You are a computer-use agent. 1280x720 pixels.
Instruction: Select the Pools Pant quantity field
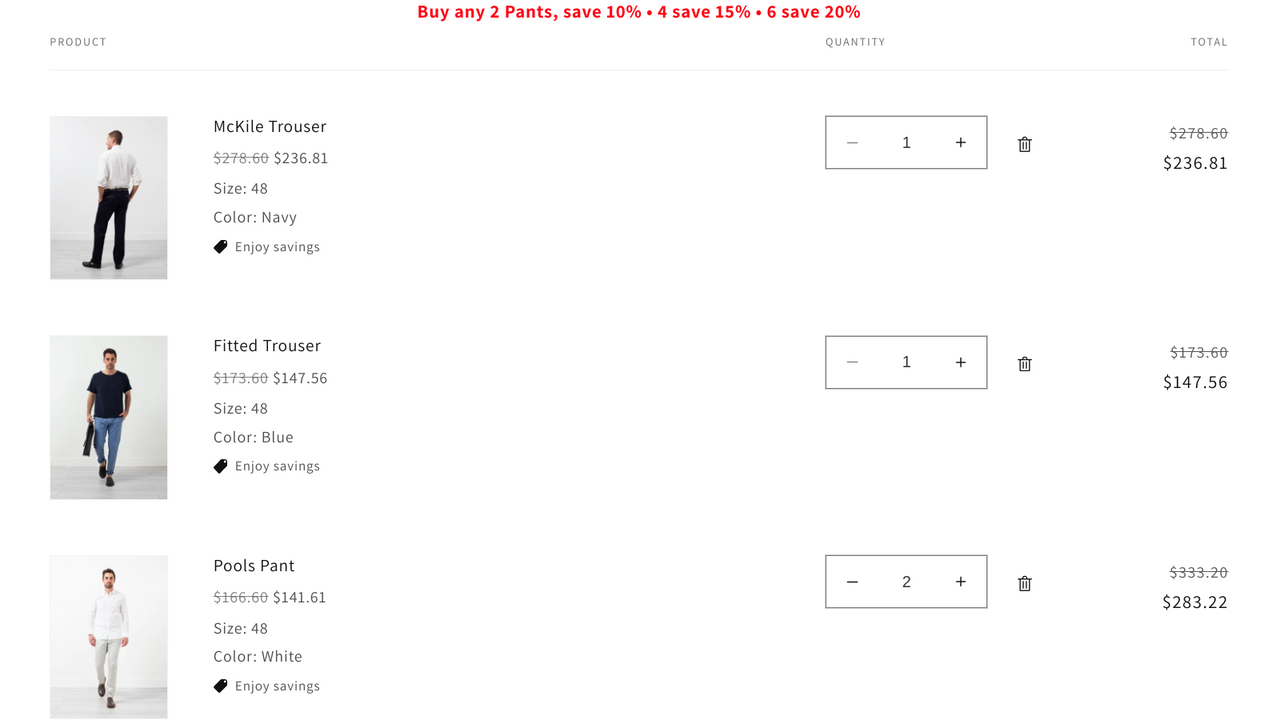(x=906, y=582)
